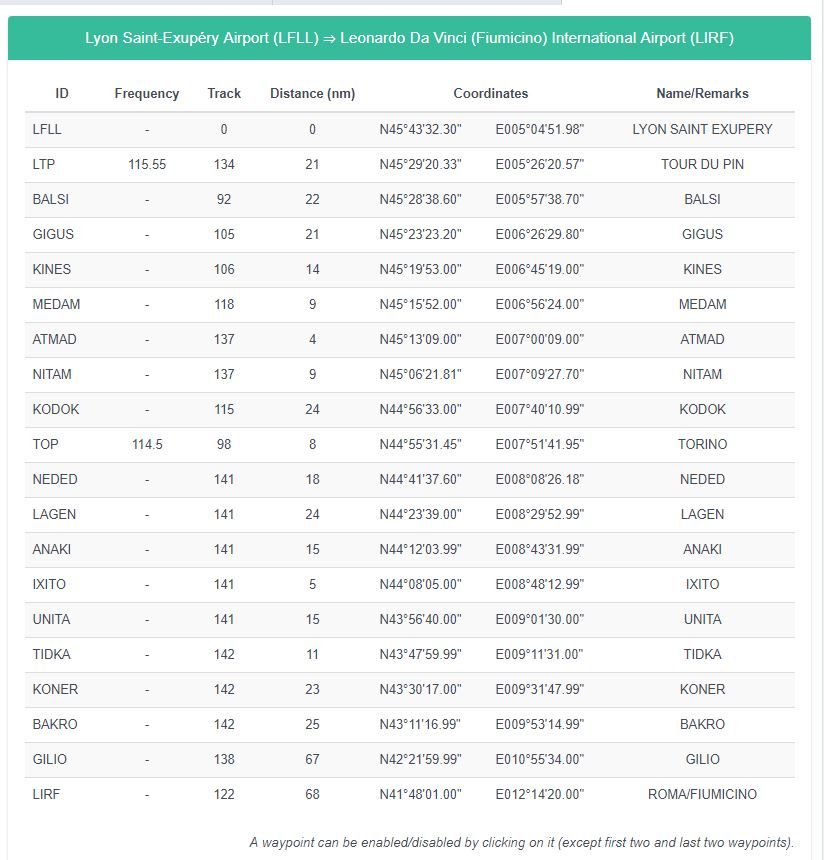Click the MEDAM waypoint ID
Screen dimensions: 824x860
point(56,304)
